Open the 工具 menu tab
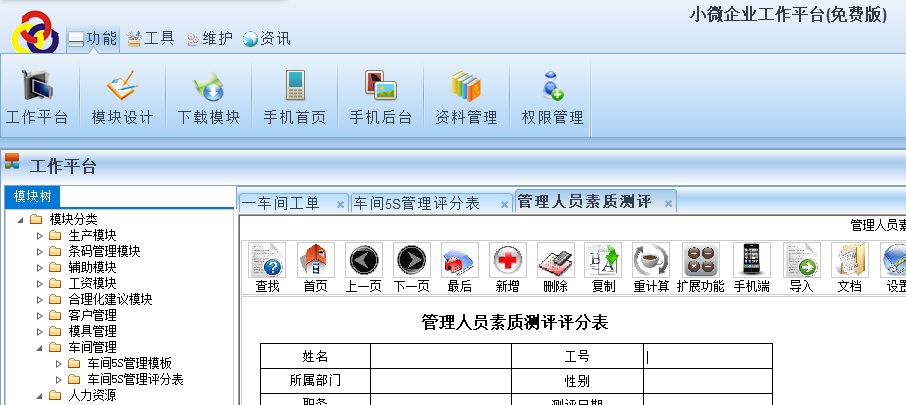The height and width of the screenshot is (405, 906). [151, 39]
